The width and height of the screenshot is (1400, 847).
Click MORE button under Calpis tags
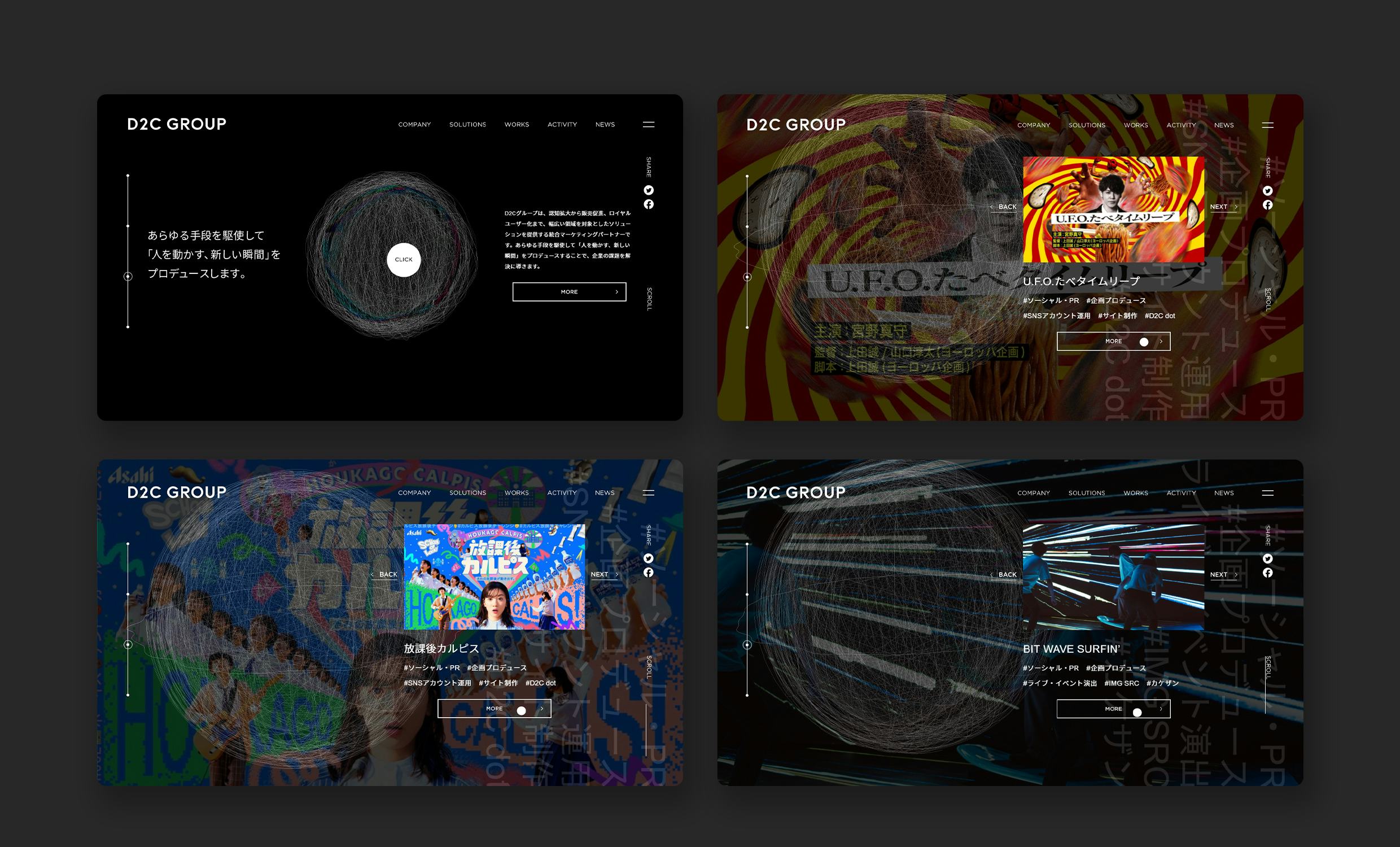coord(495,708)
